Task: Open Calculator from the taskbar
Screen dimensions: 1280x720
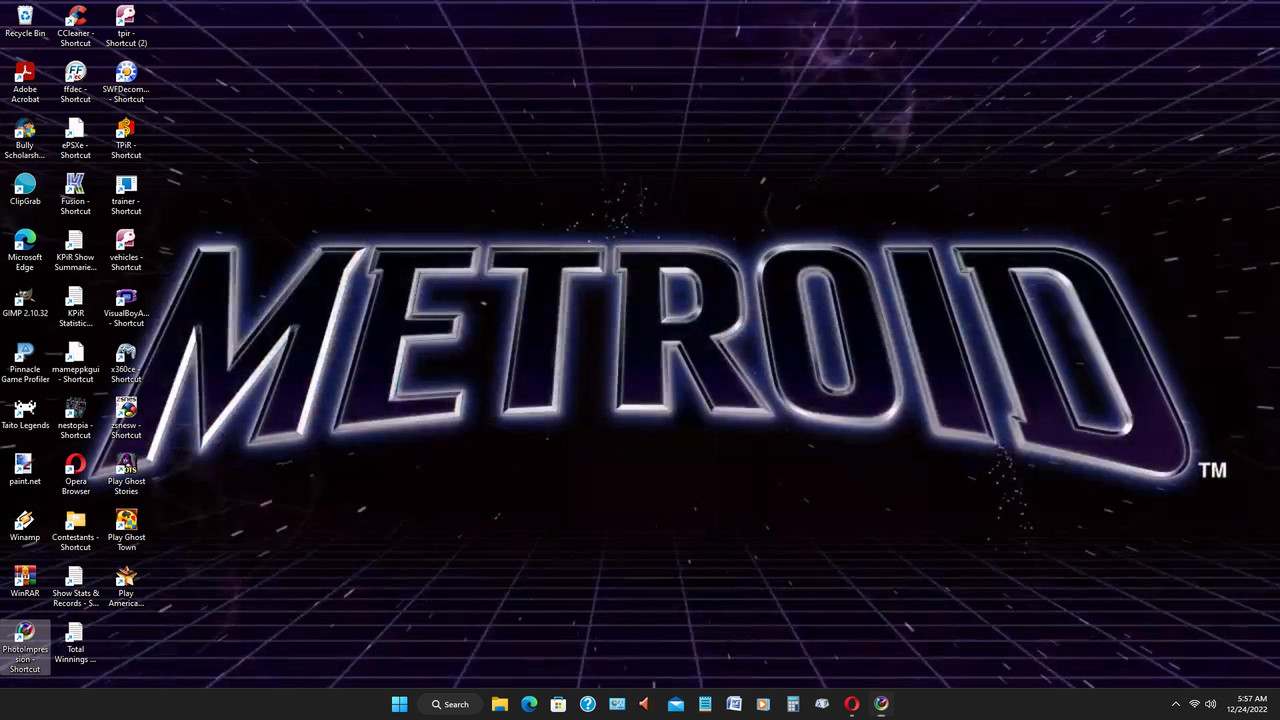Action: (793, 704)
